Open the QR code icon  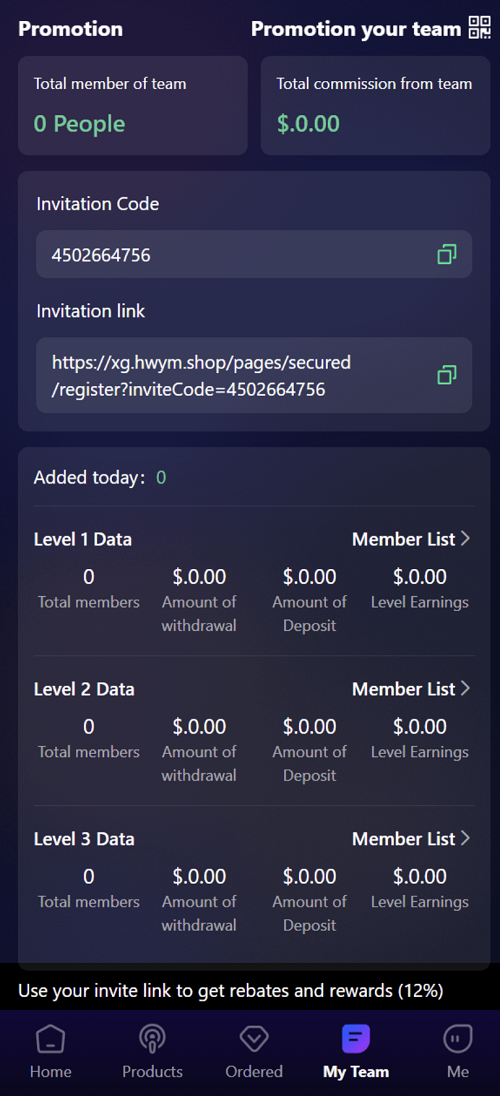[x=479, y=28]
